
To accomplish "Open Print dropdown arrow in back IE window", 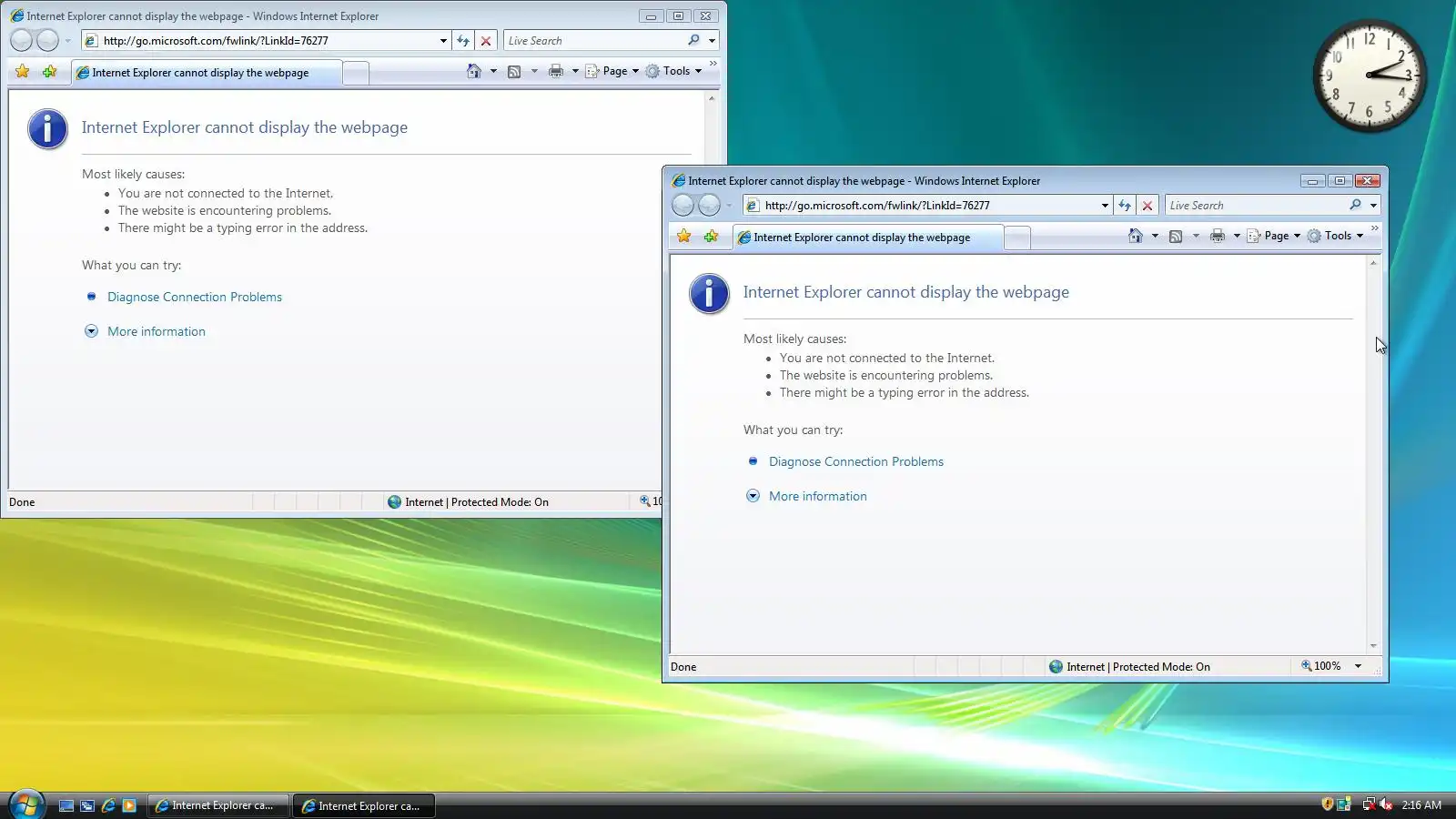I will coord(575,71).
